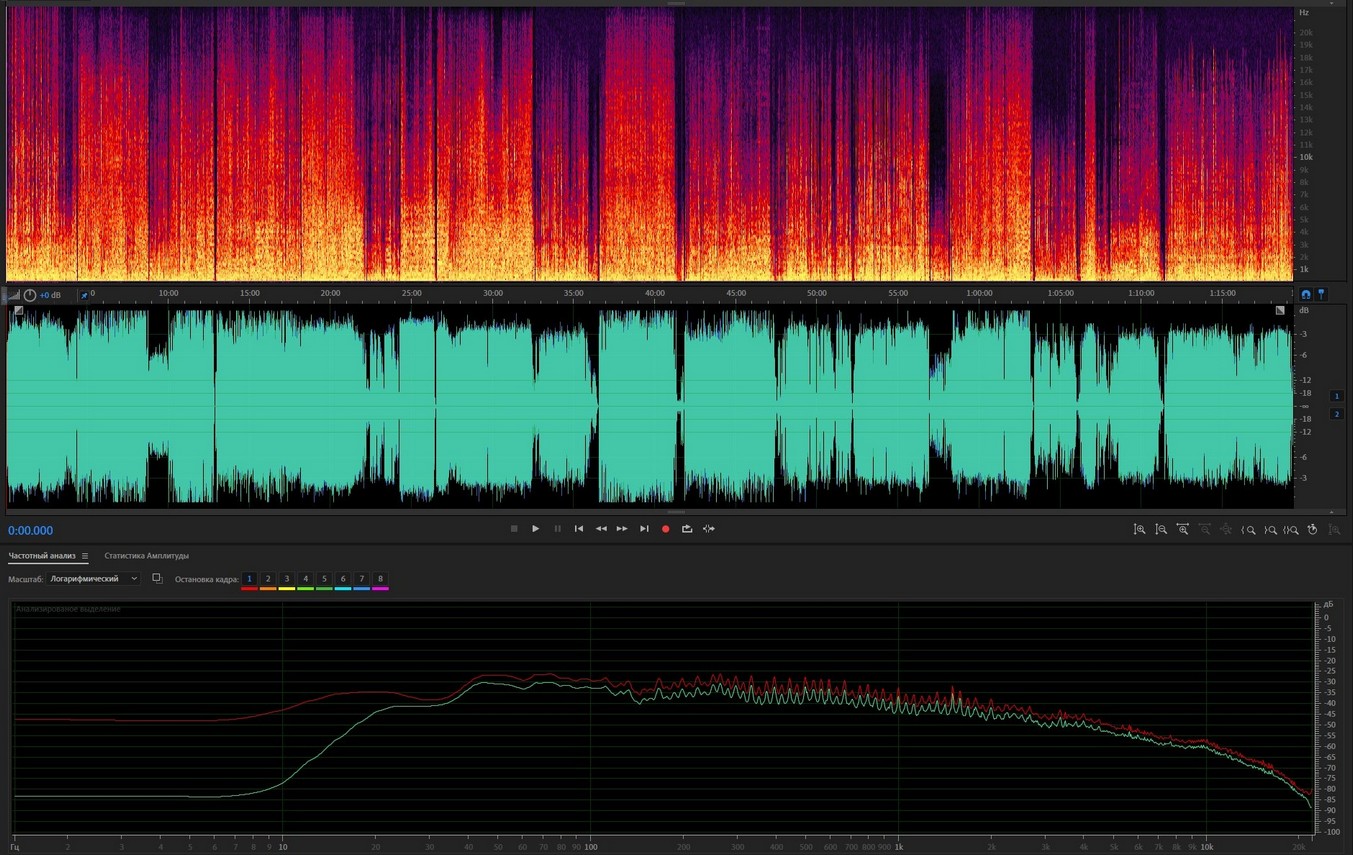Switch to Статистика Амплитуды tab
1353x855 pixels.
click(146, 556)
